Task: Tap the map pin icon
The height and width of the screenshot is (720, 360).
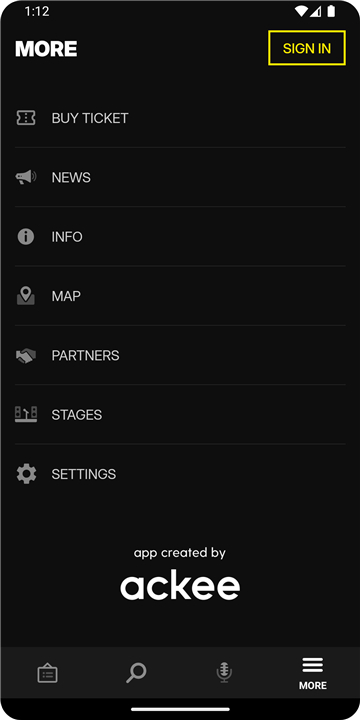Action: [x=26, y=296]
